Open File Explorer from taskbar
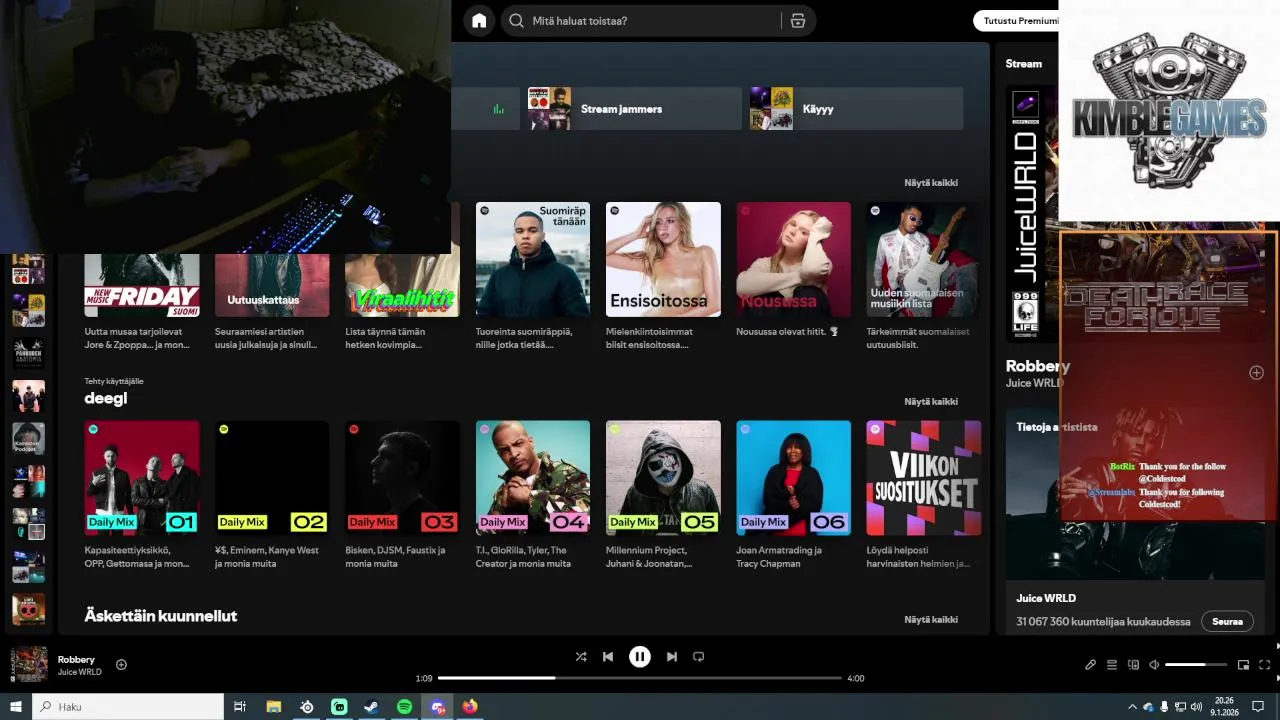The height and width of the screenshot is (720, 1280). (273, 707)
